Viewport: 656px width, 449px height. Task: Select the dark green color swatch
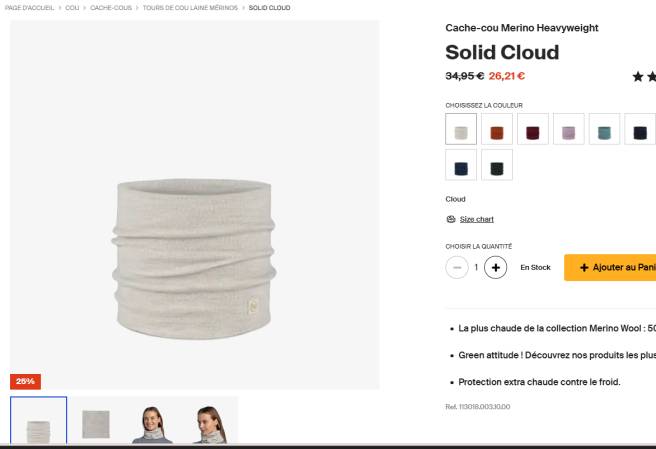pos(496,165)
